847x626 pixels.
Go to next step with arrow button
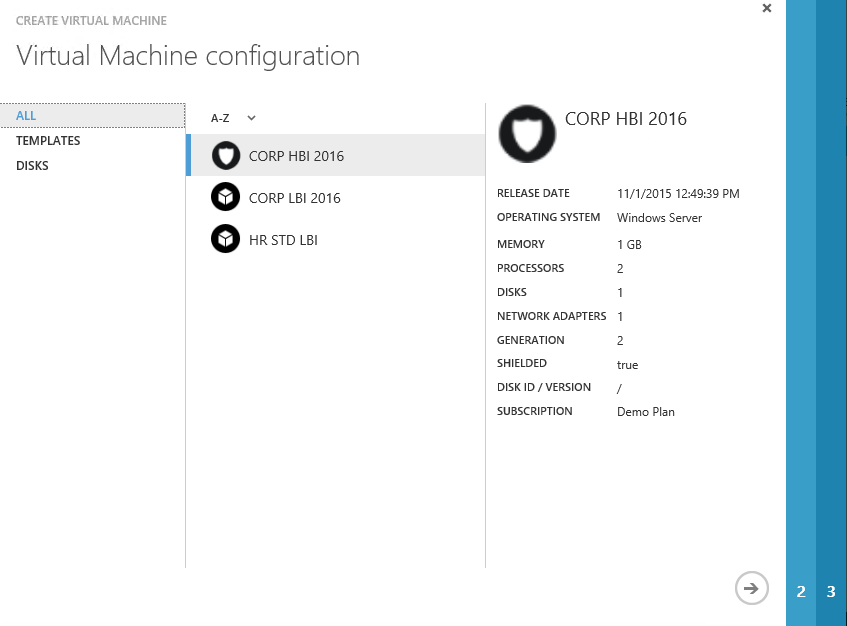tap(751, 588)
